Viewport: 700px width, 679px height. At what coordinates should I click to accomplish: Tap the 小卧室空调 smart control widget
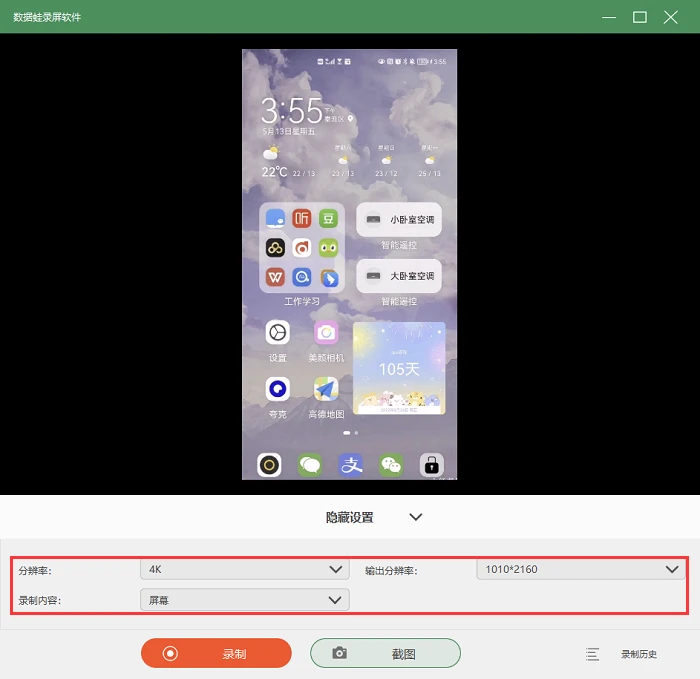click(399, 220)
